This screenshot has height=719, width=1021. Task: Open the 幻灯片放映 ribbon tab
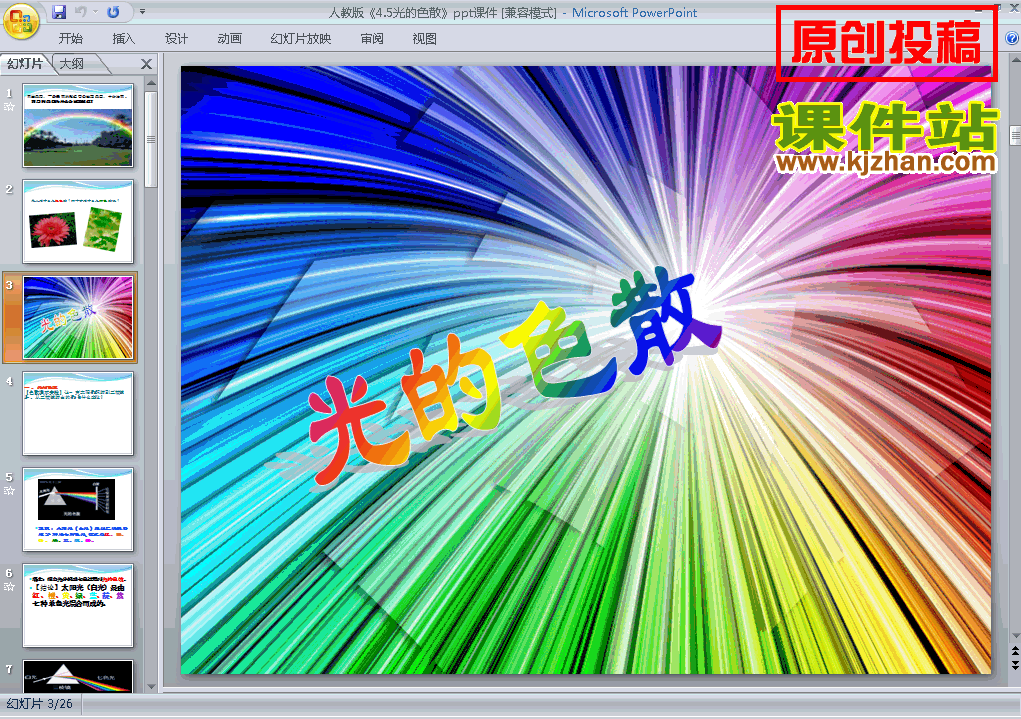tap(301, 39)
